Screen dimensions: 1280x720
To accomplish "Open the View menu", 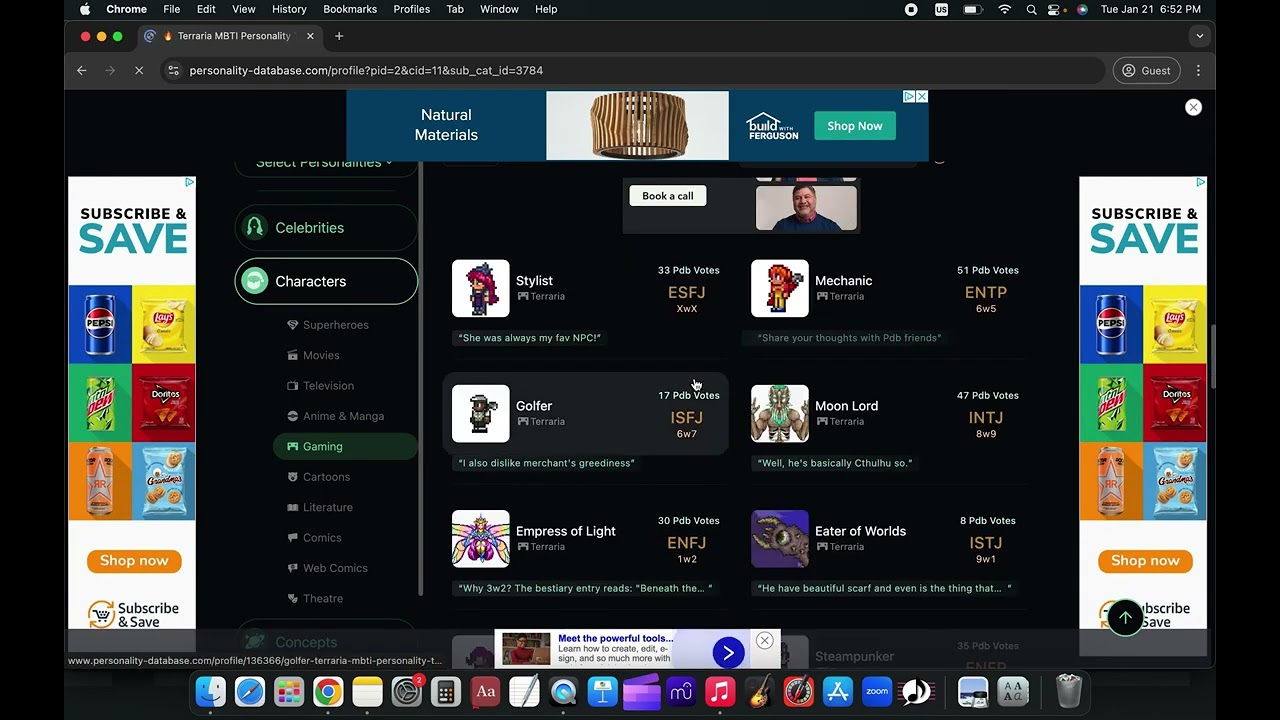I will (243, 9).
